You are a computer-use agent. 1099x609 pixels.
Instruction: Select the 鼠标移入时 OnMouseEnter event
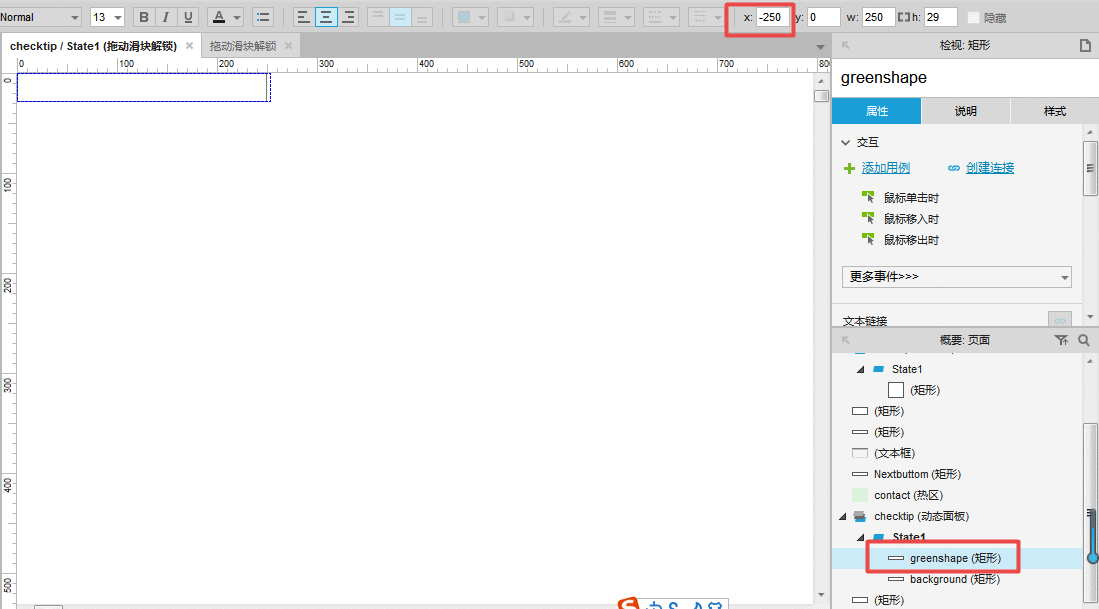pos(910,219)
